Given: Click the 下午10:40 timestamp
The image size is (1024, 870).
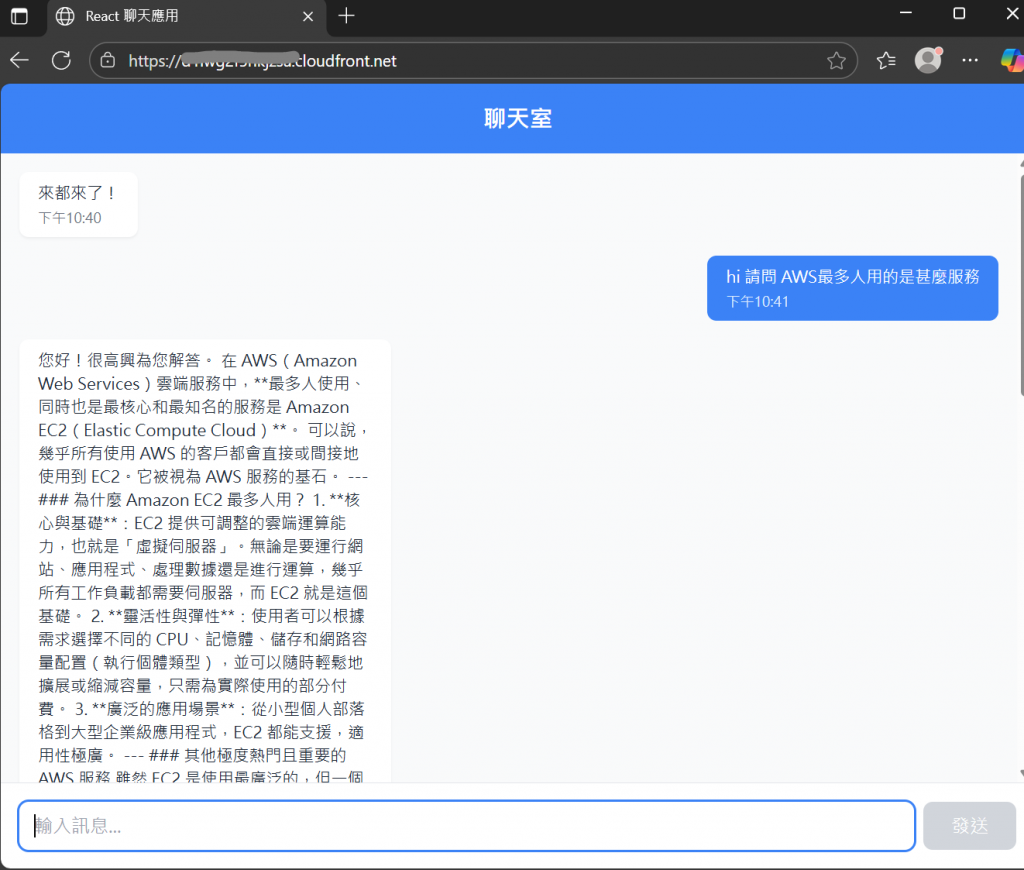Looking at the screenshot, I should pos(70,218).
